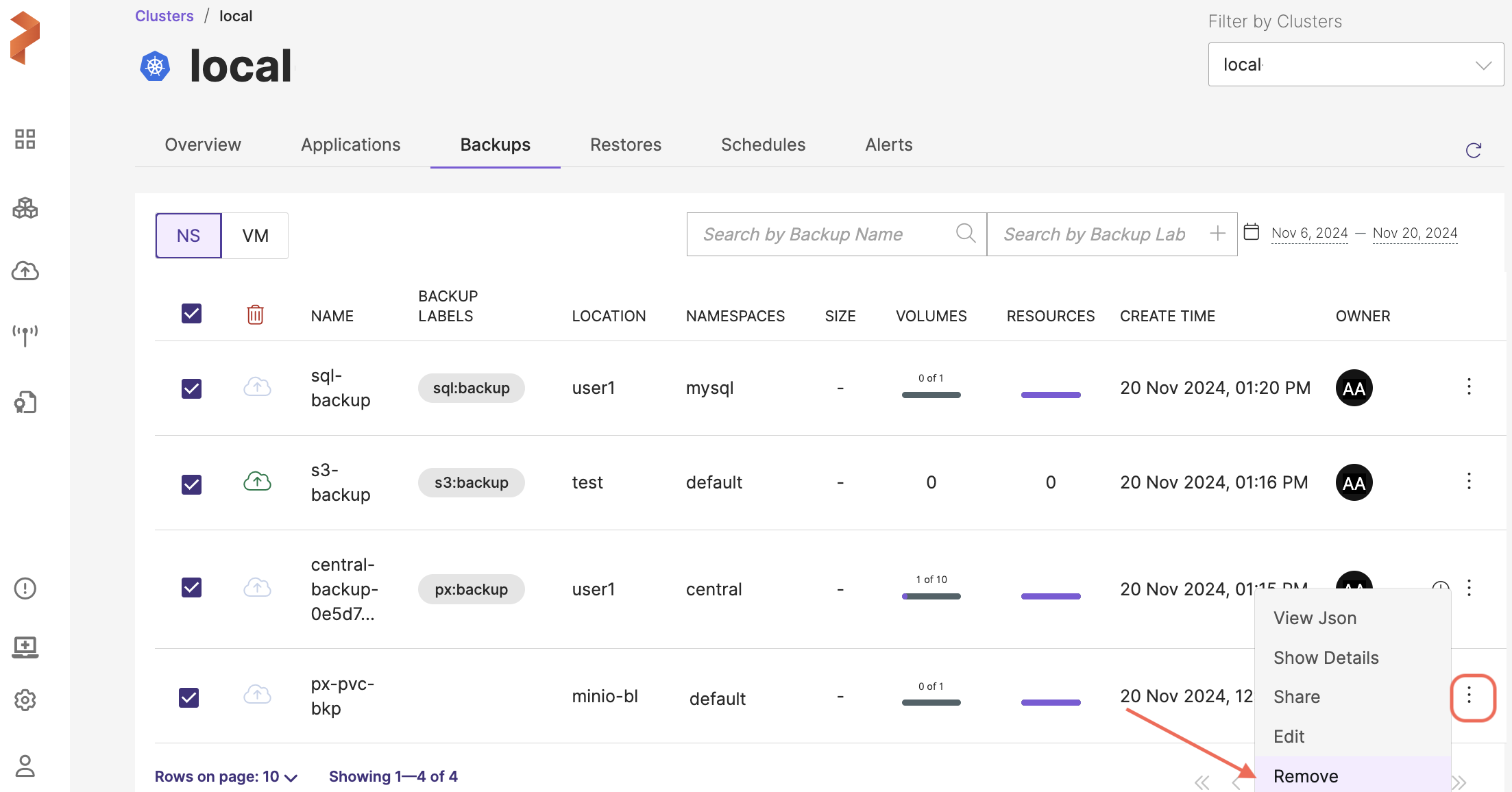The image size is (1512, 792).
Task: Click the red trash delete-all icon
Action: click(x=255, y=314)
